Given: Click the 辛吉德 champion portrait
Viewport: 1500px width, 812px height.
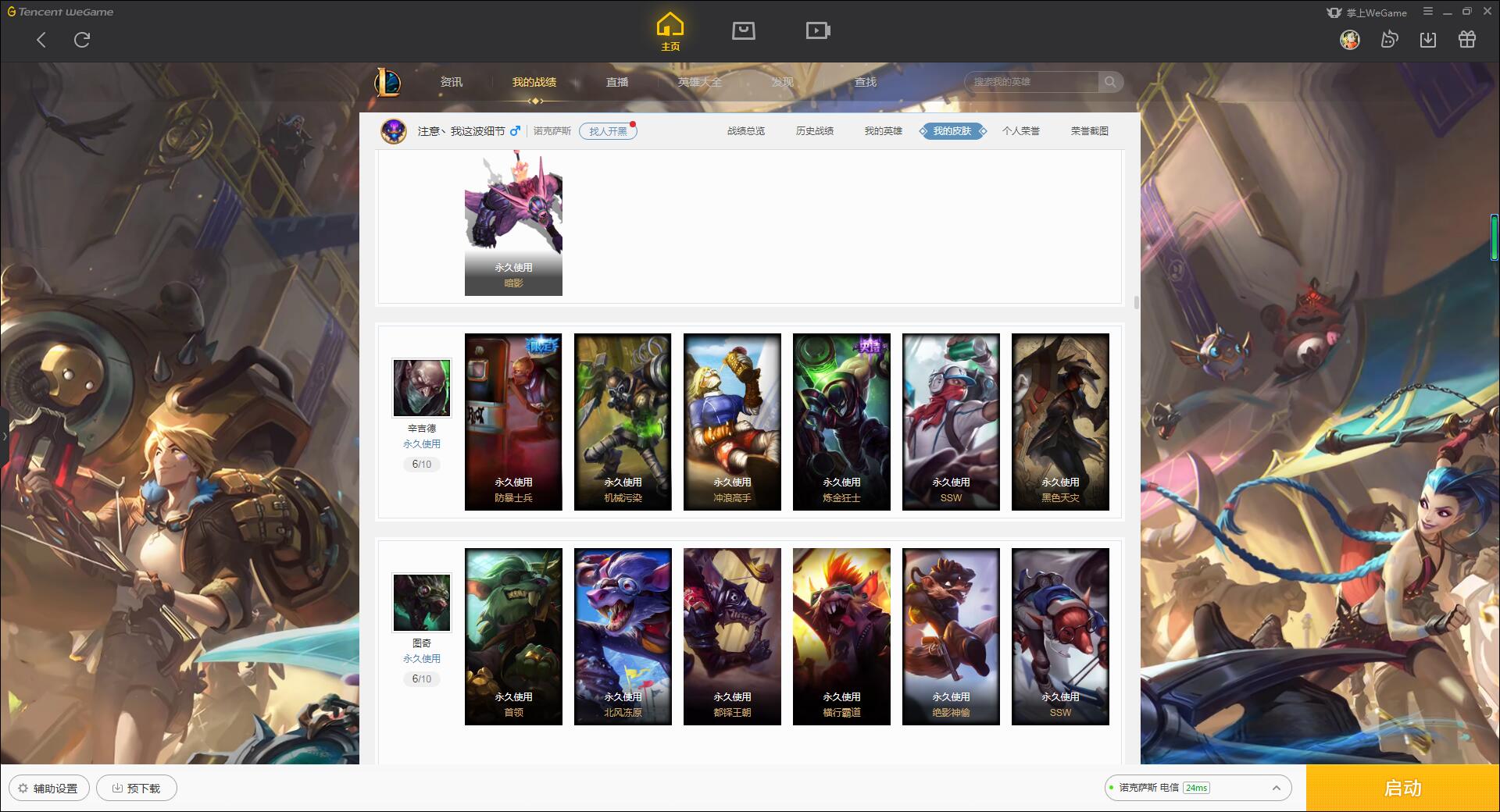Looking at the screenshot, I should click(x=422, y=388).
